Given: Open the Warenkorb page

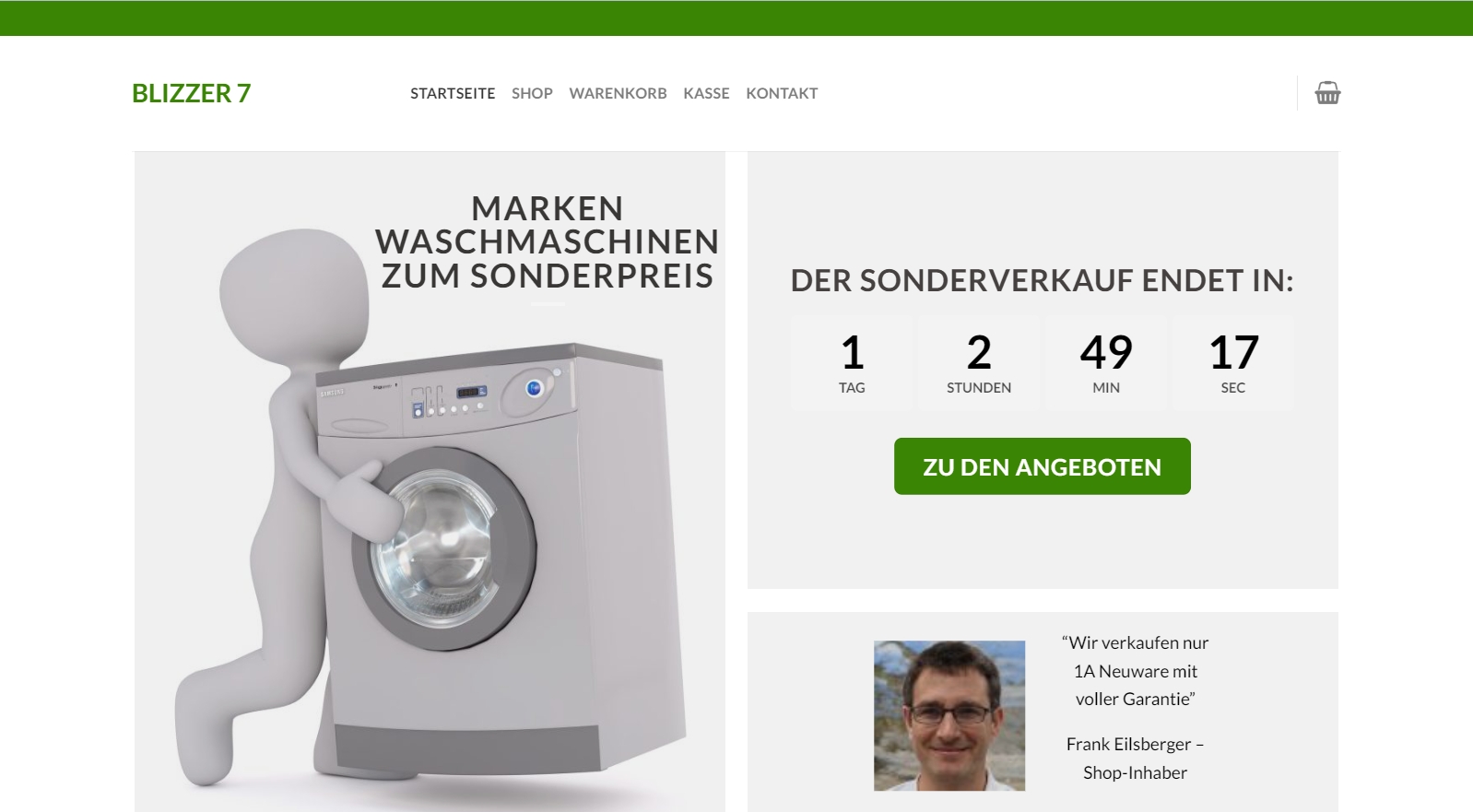Looking at the screenshot, I should coord(618,93).
